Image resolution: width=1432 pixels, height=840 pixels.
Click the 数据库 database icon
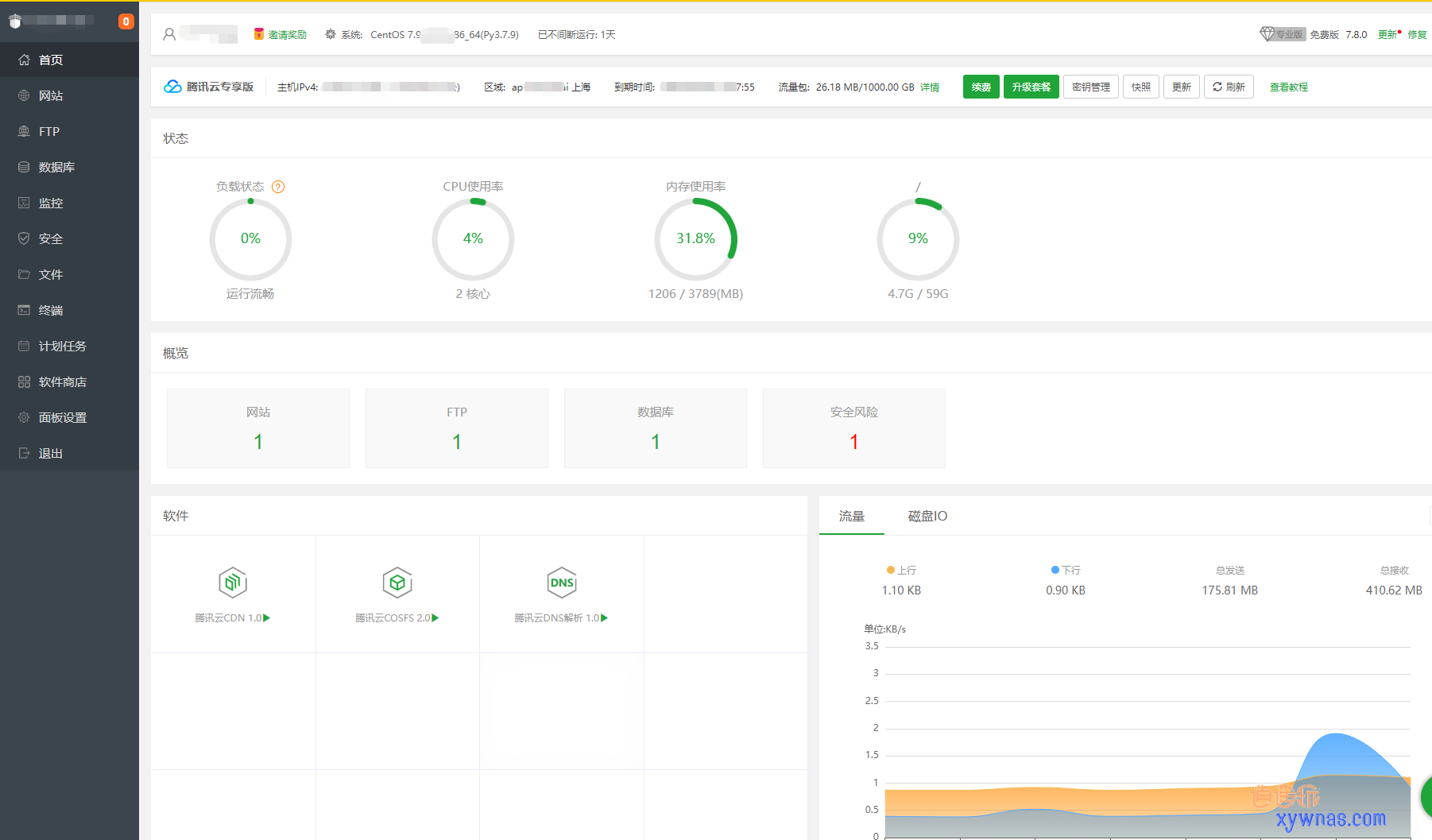point(24,167)
